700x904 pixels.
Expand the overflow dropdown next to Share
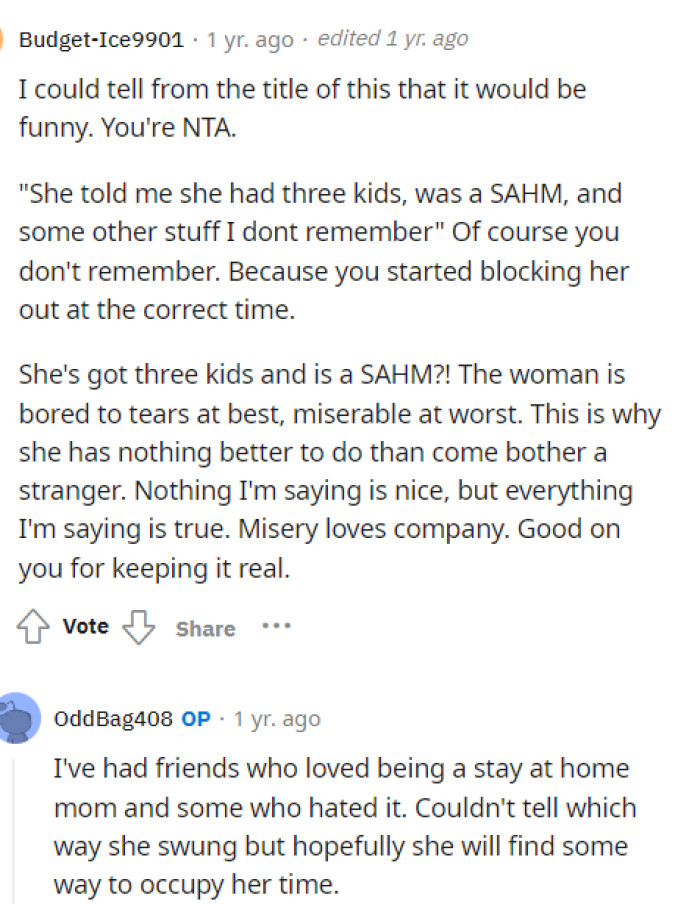(x=277, y=627)
